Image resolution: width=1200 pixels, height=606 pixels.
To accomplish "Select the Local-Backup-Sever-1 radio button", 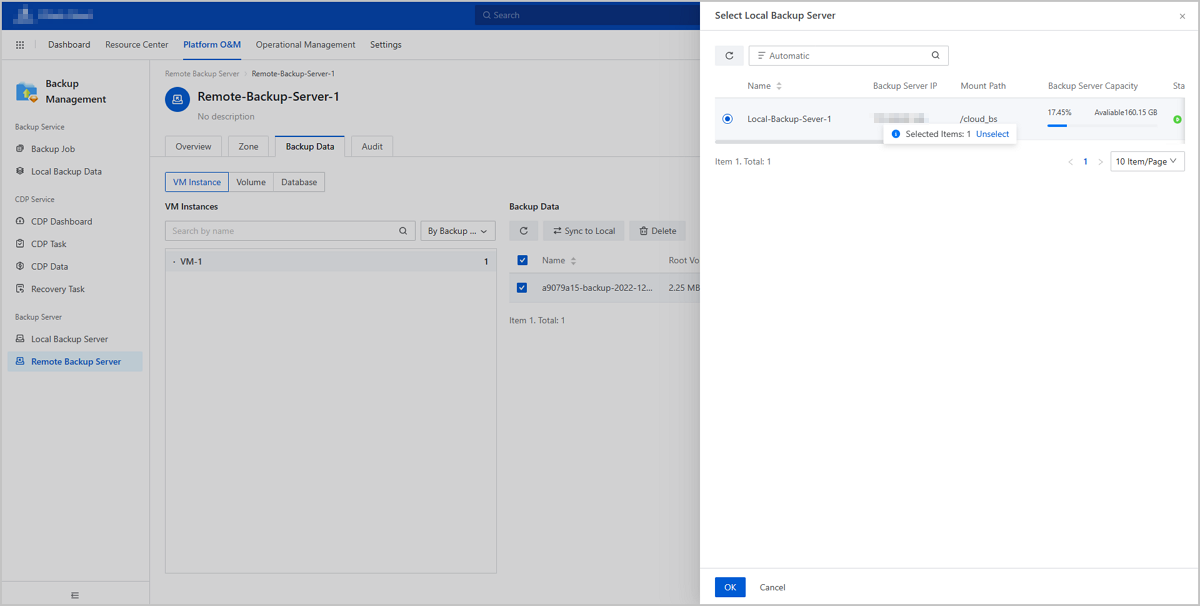I will coord(727,119).
